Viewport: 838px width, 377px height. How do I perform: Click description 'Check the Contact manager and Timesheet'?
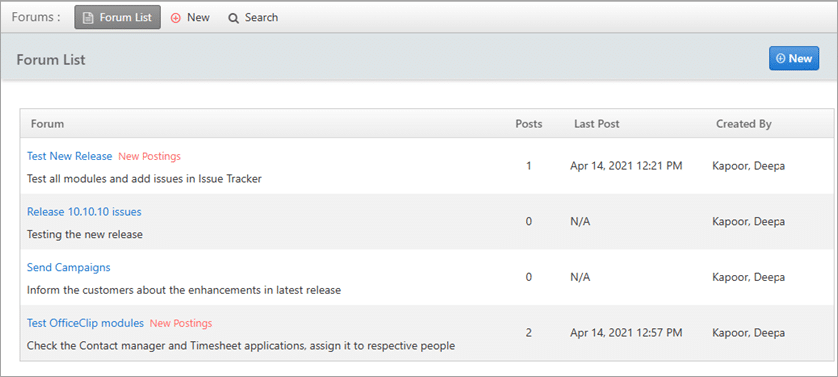pyautogui.click(x=240, y=346)
